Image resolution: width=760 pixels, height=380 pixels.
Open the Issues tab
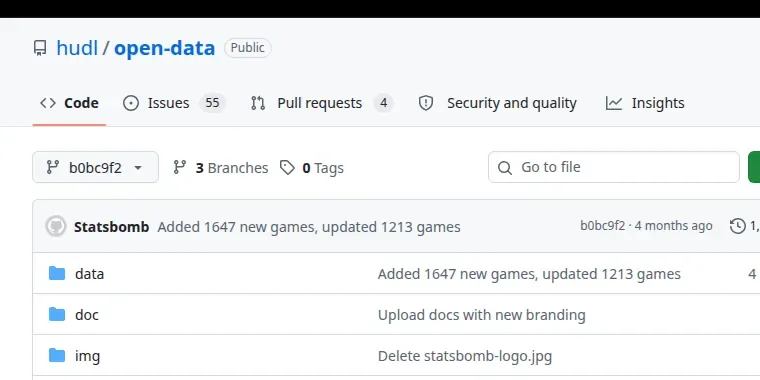(x=174, y=103)
